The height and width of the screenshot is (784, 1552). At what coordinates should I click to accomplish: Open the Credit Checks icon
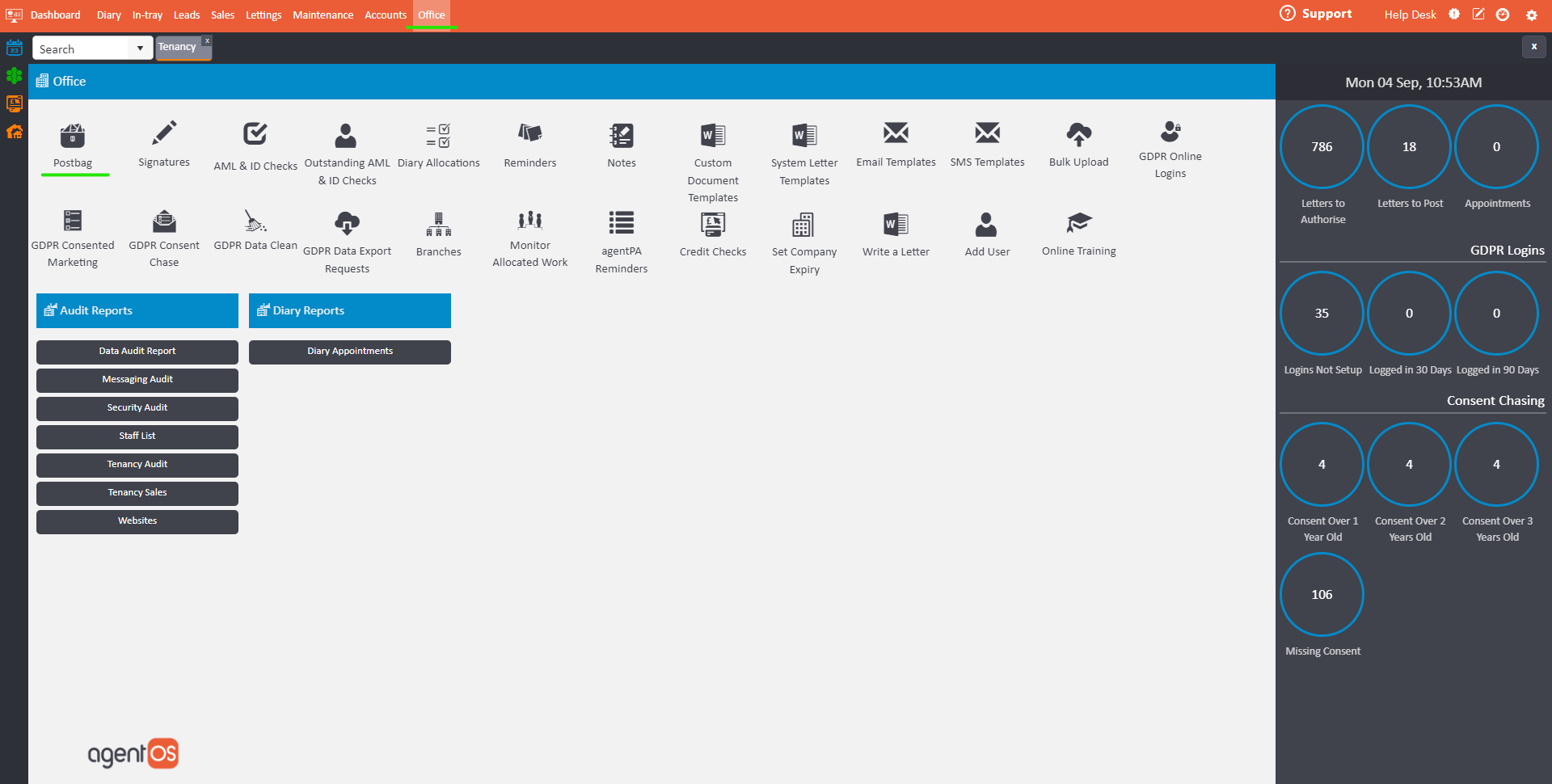(712, 224)
